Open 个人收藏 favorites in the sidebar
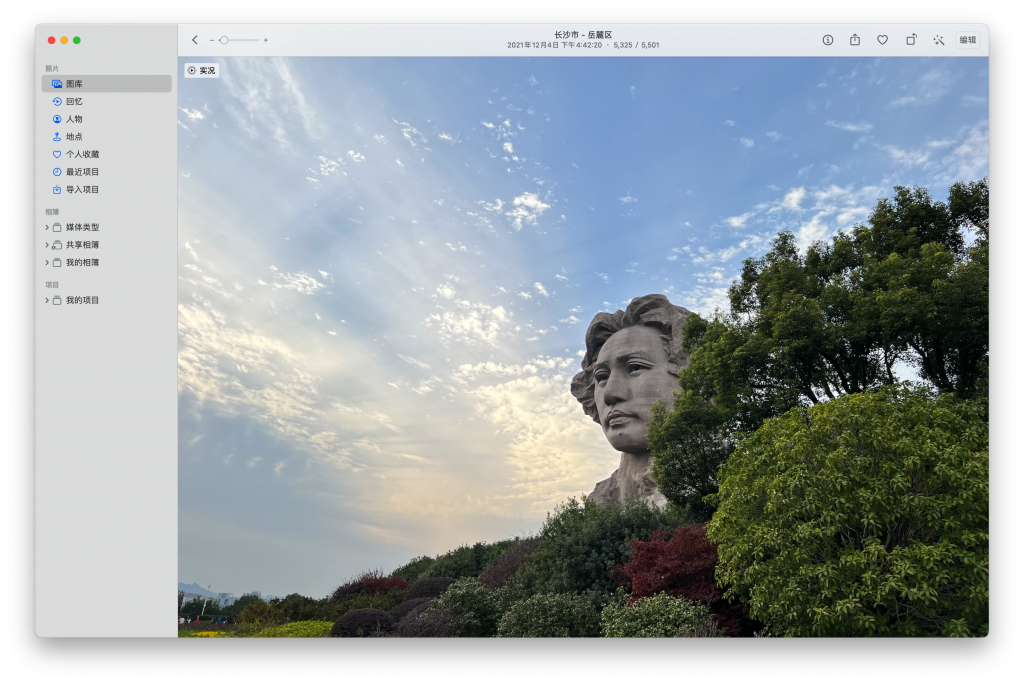This screenshot has width=1024, height=684. (x=106, y=154)
